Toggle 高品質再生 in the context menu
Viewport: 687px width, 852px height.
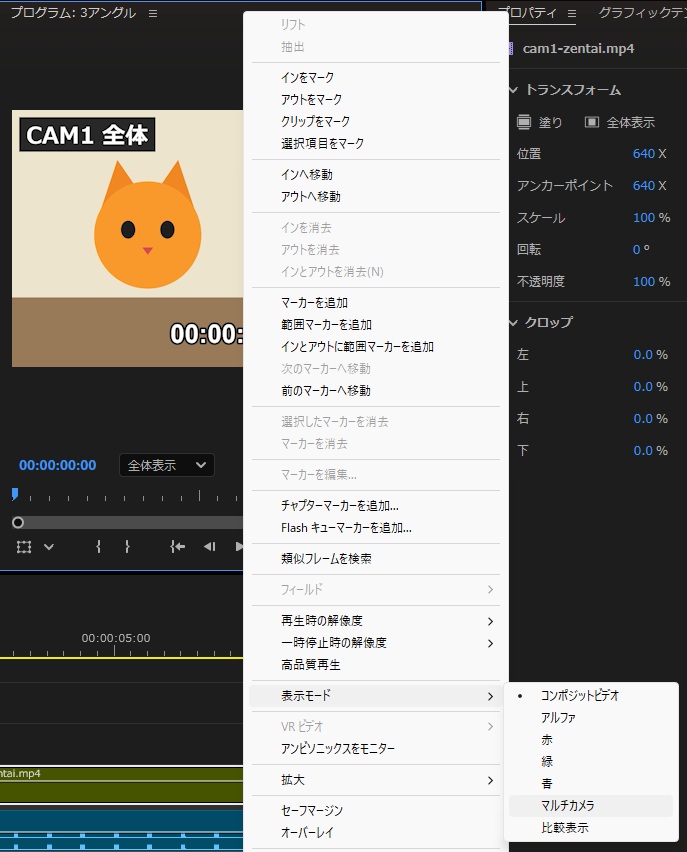[x=376, y=665]
